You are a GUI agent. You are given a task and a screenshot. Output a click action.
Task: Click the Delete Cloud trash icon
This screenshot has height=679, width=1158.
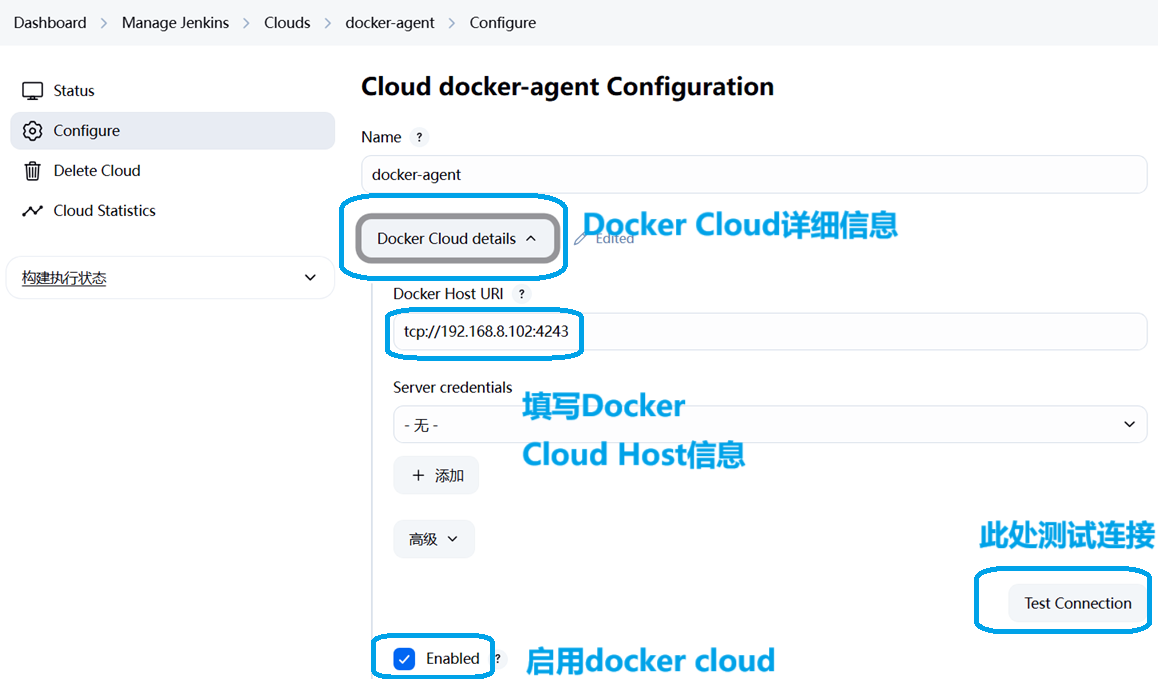click(32, 171)
